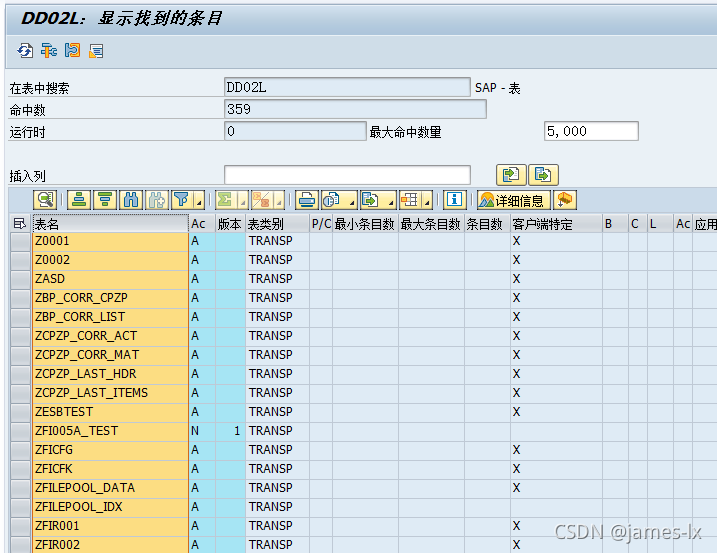Click the version value 1 in ZFI005A_TEST row
The width and height of the screenshot is (717, 553).
click(x=230, y=431)
